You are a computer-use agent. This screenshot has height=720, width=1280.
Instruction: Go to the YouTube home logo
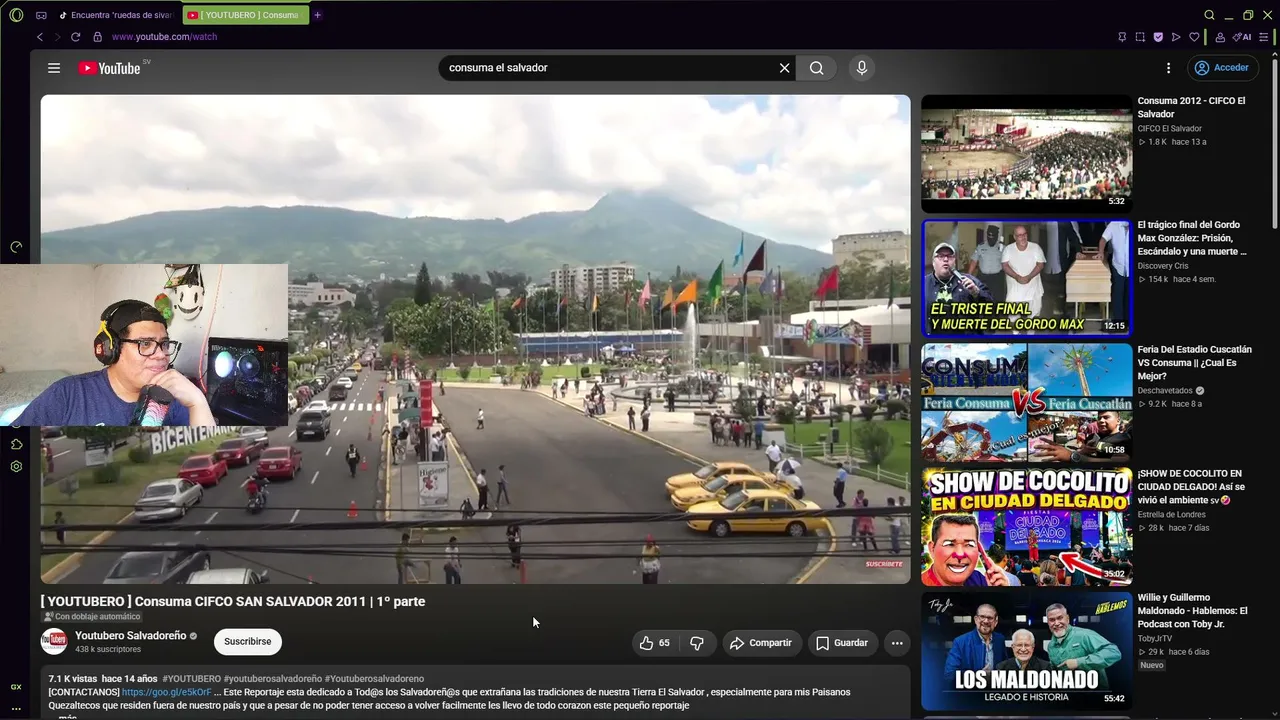point(110,68)
